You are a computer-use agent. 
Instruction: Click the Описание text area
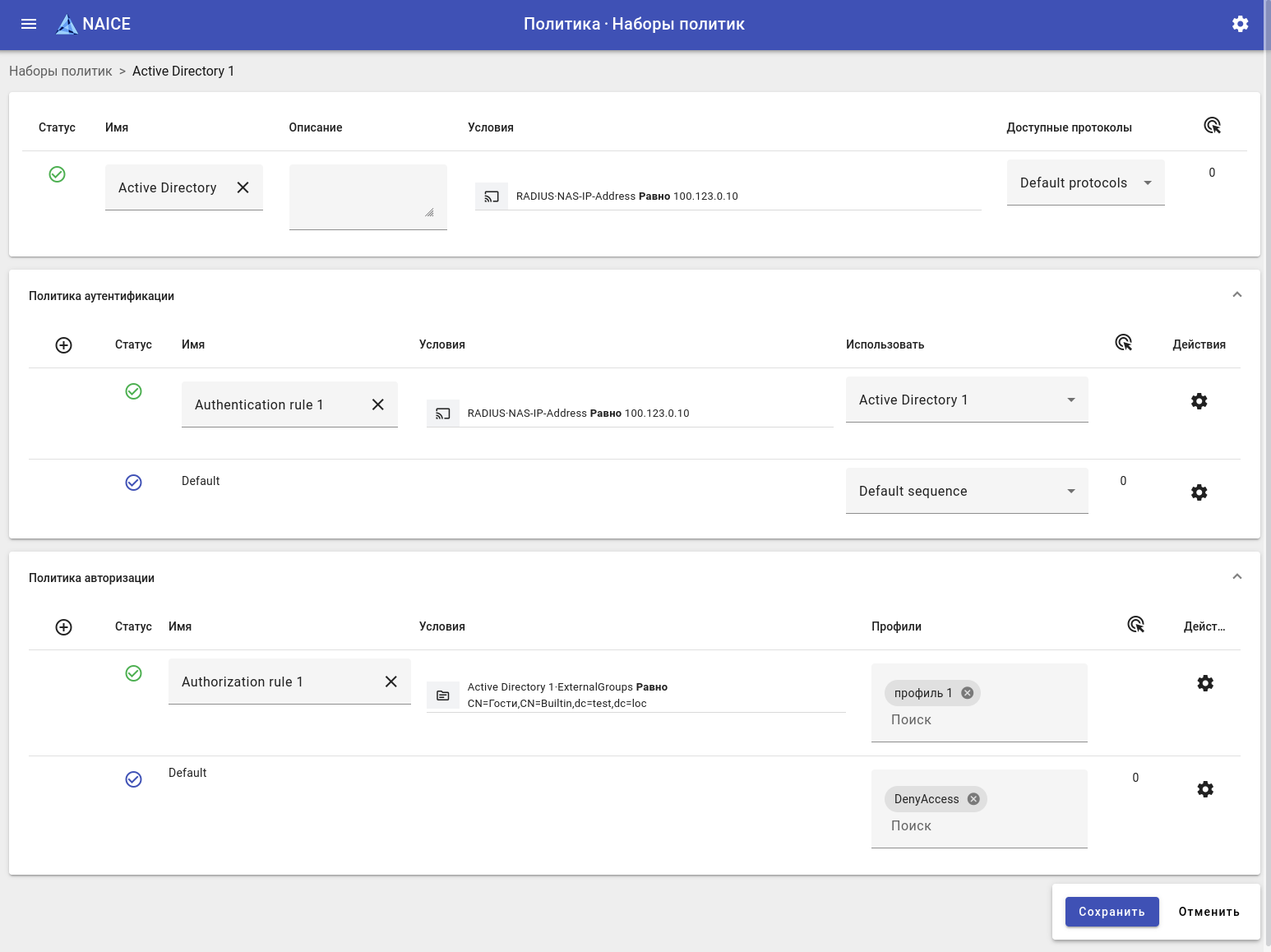(x=367, y=196)
